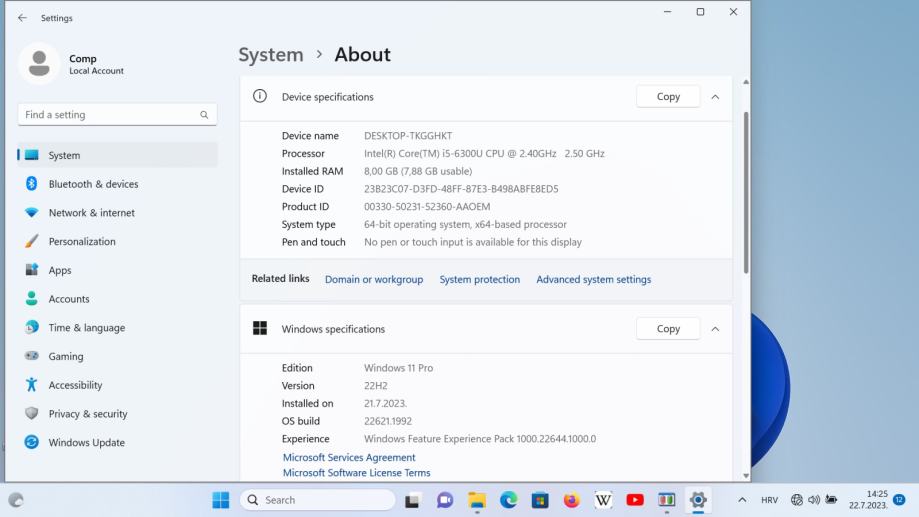Select Apps in the settings sidebar

click(x=60, y=270)
